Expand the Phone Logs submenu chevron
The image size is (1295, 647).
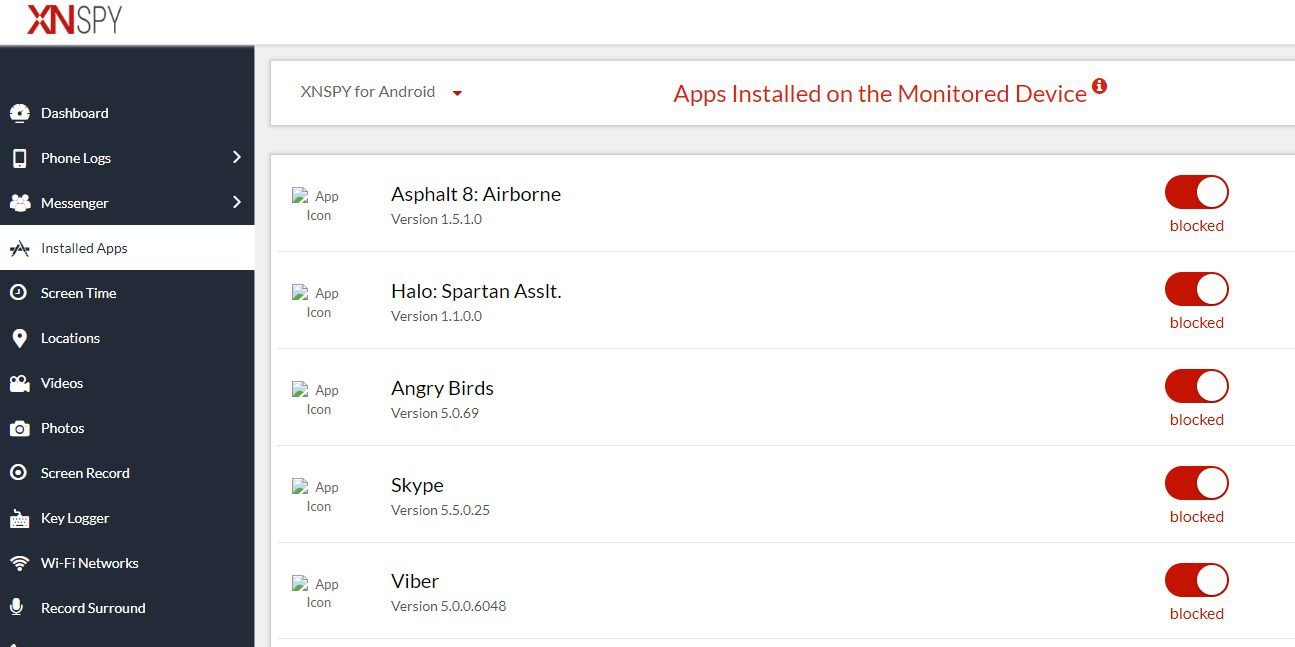click(237, 157)
